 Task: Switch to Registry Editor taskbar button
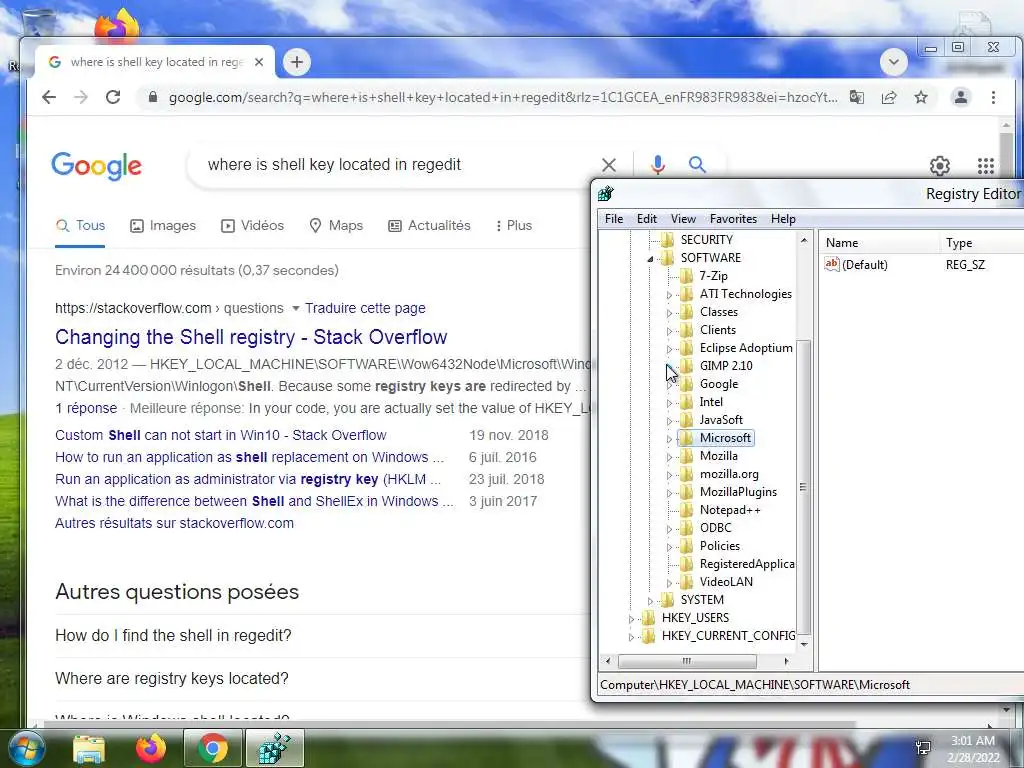275,748
